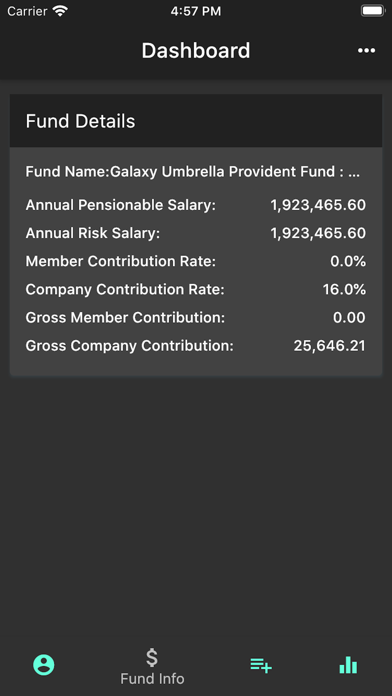Viewport: 392px width, 696px height.
Task: Tap the Carrier label in status bar
Action: pyautogui.click(x=27, y=11)
